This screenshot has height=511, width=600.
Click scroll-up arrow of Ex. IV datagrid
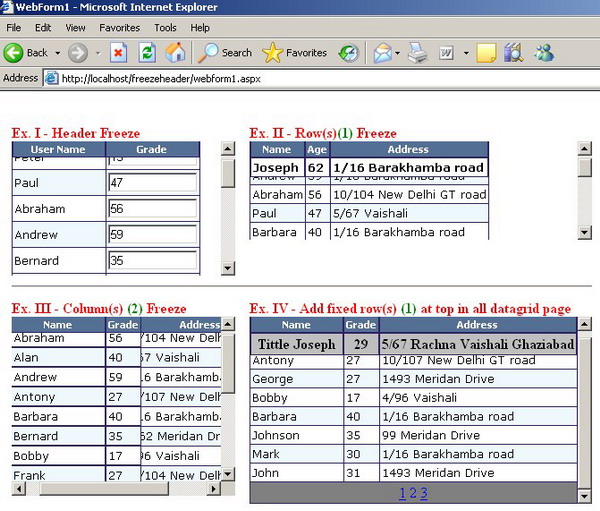coord(584,325)
